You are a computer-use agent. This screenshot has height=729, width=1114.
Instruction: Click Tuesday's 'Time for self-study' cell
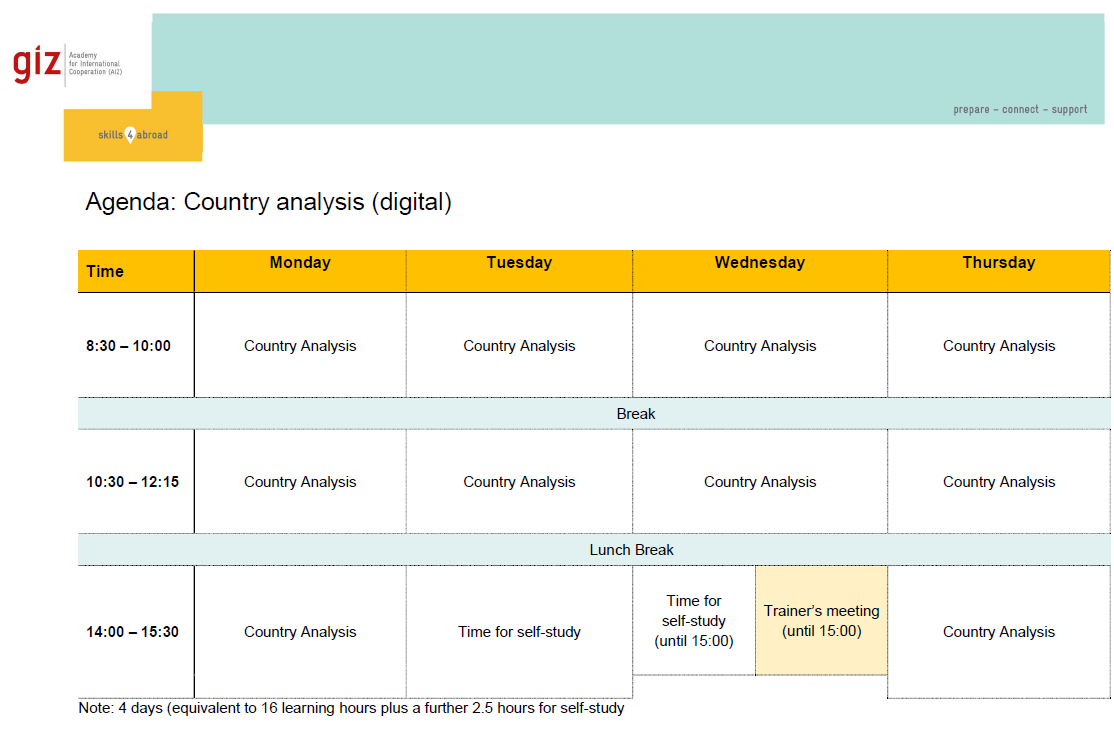(x=519, y=632)
